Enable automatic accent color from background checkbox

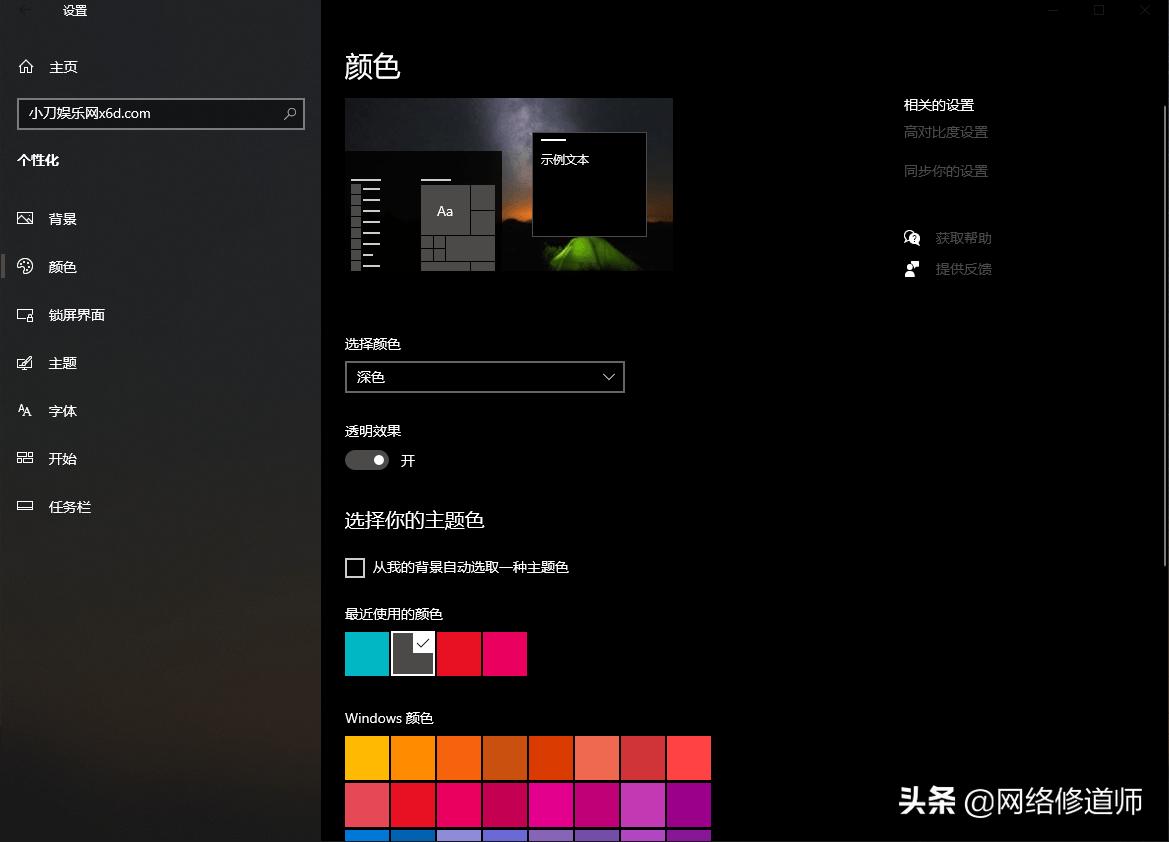354,567
